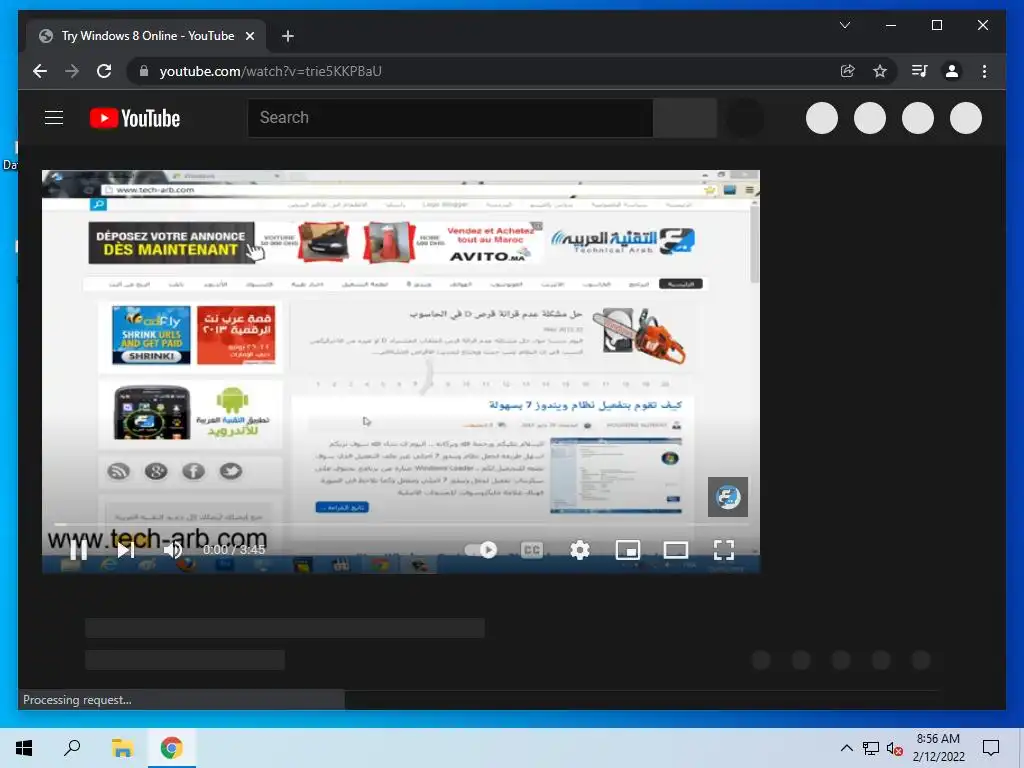Select the address bar URL
1024x768 pixels.
(x=271, y=71)
